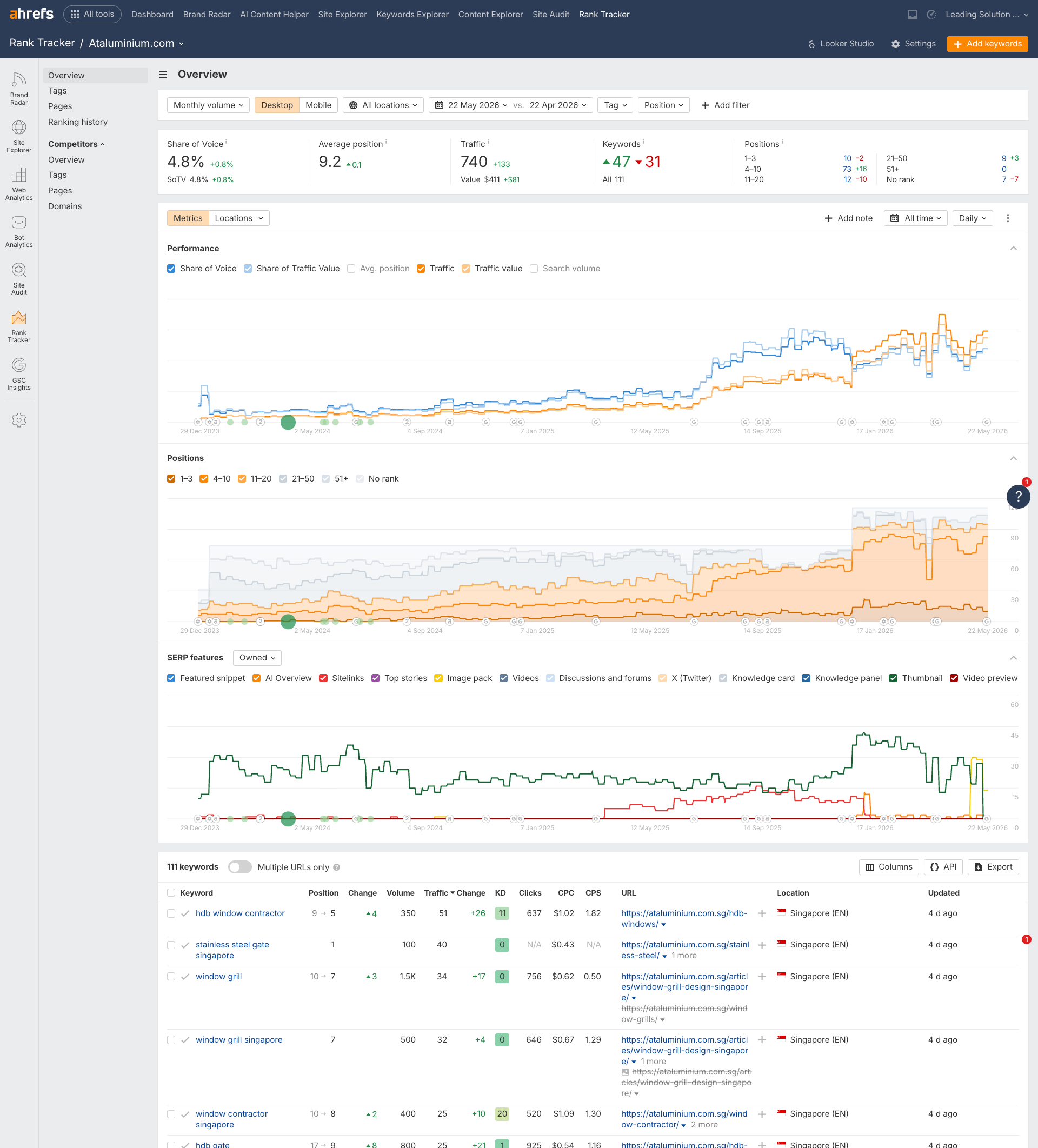Open Ranking history in left menu
The width and height of the screenshot is (1038, 1148).
click(78, 122)
